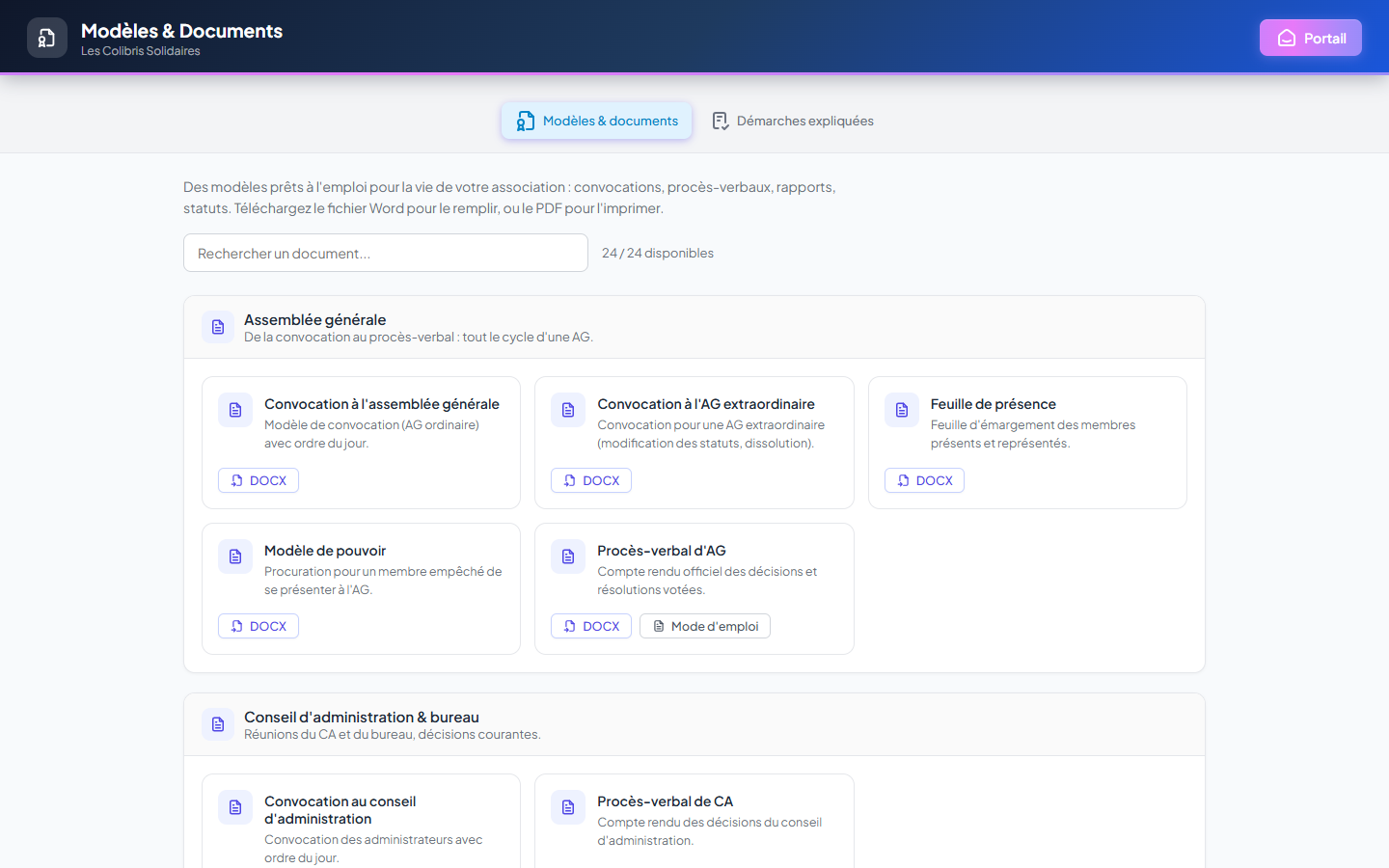1389x868 pixels.
Task: Download DOCX for Modèle de pouvoir
Action: (259, 626)
